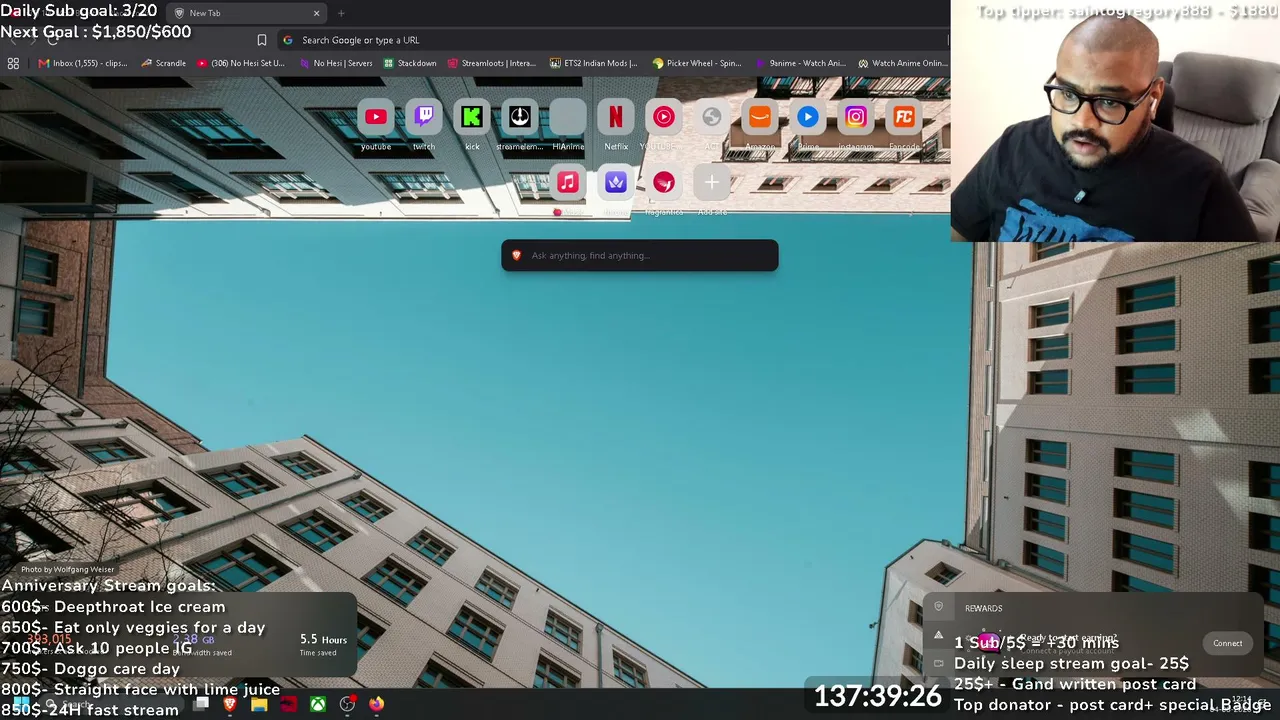Open the Fragrantica shortcut tile
Viewport: 1280px width, 720px height.
click(664, 183)
